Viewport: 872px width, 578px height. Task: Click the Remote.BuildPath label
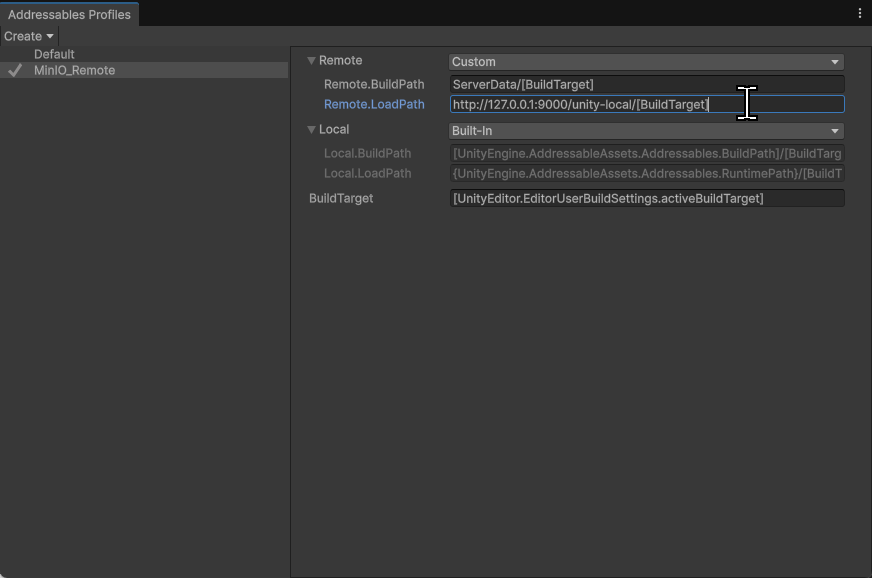(374, 85)
